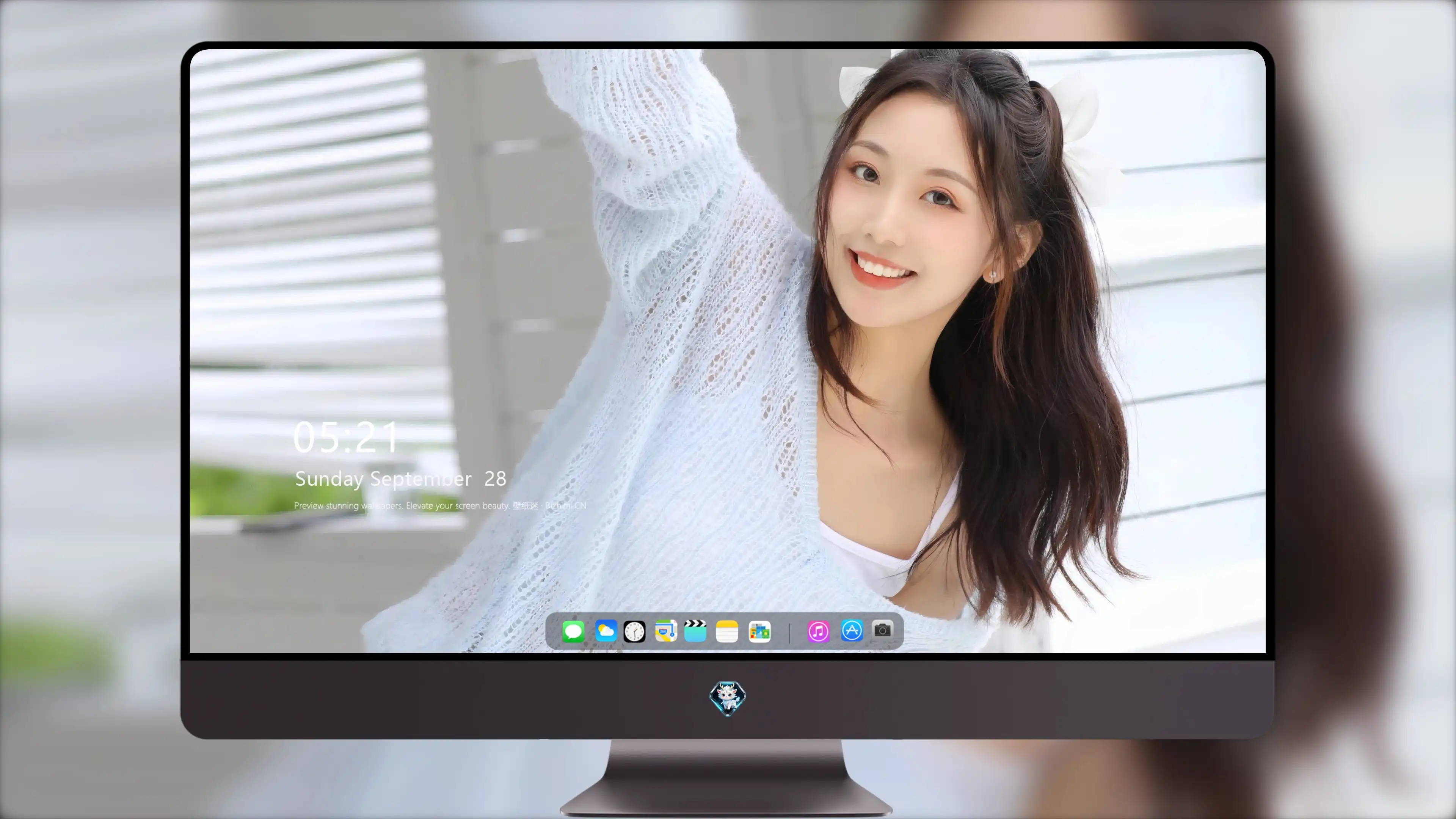This screenshot has width=1456, height=819.
Task: Open the Messages app in the dock
Action: click(x=573, y=631)
